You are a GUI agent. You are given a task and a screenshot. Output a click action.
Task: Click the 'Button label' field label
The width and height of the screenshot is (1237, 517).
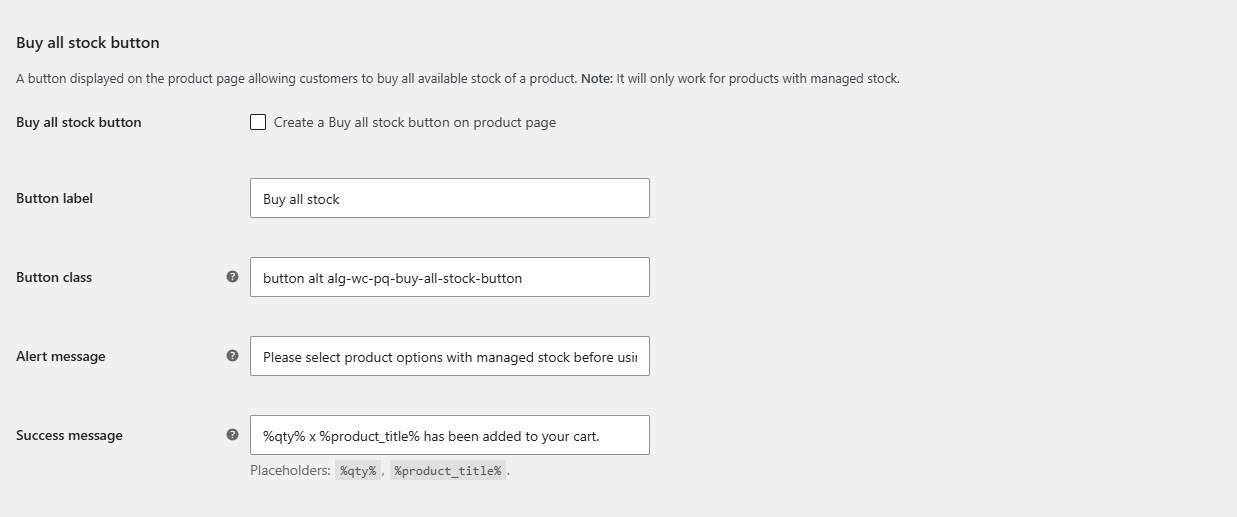pyautogui.click(x=54, y=198)
